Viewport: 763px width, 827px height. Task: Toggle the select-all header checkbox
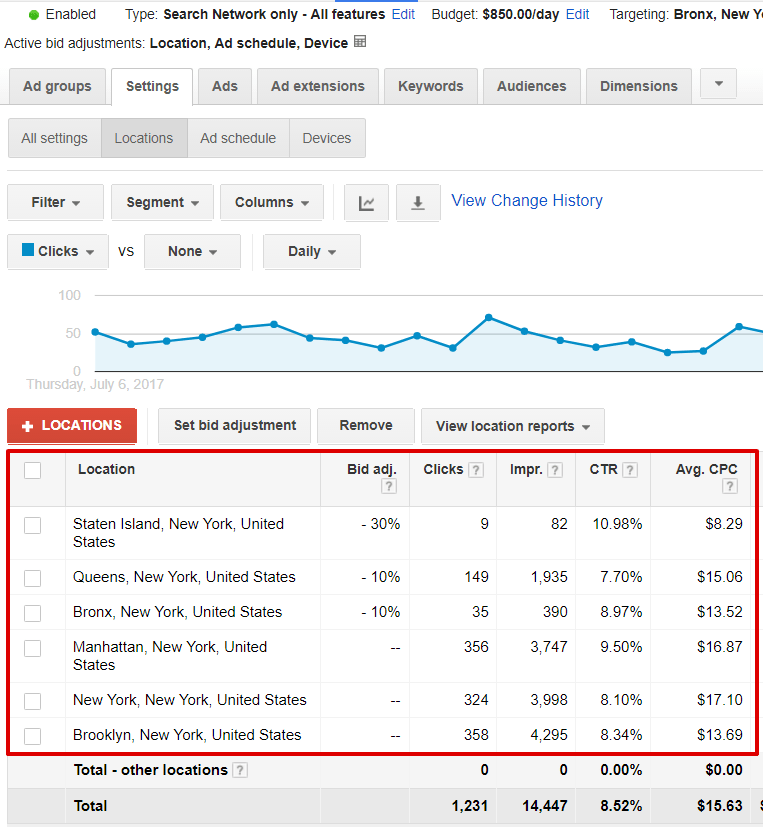coord(33,470)
